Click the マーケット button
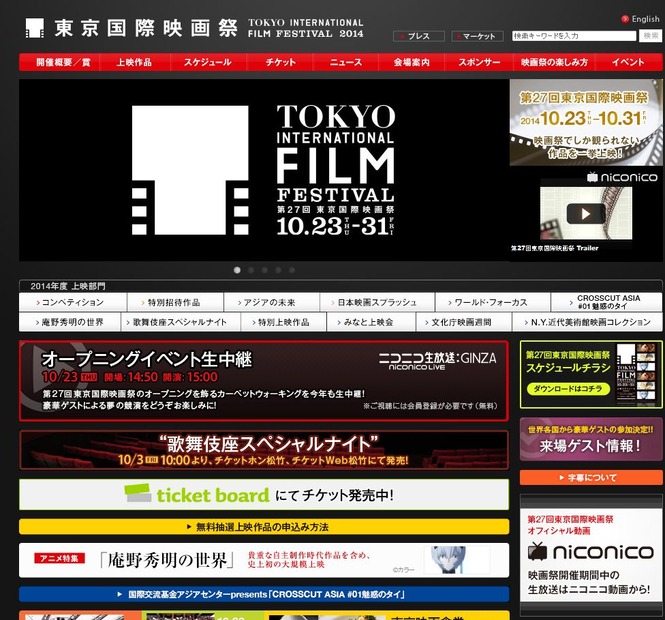665x620 pixels. click(x=478, y=36)
